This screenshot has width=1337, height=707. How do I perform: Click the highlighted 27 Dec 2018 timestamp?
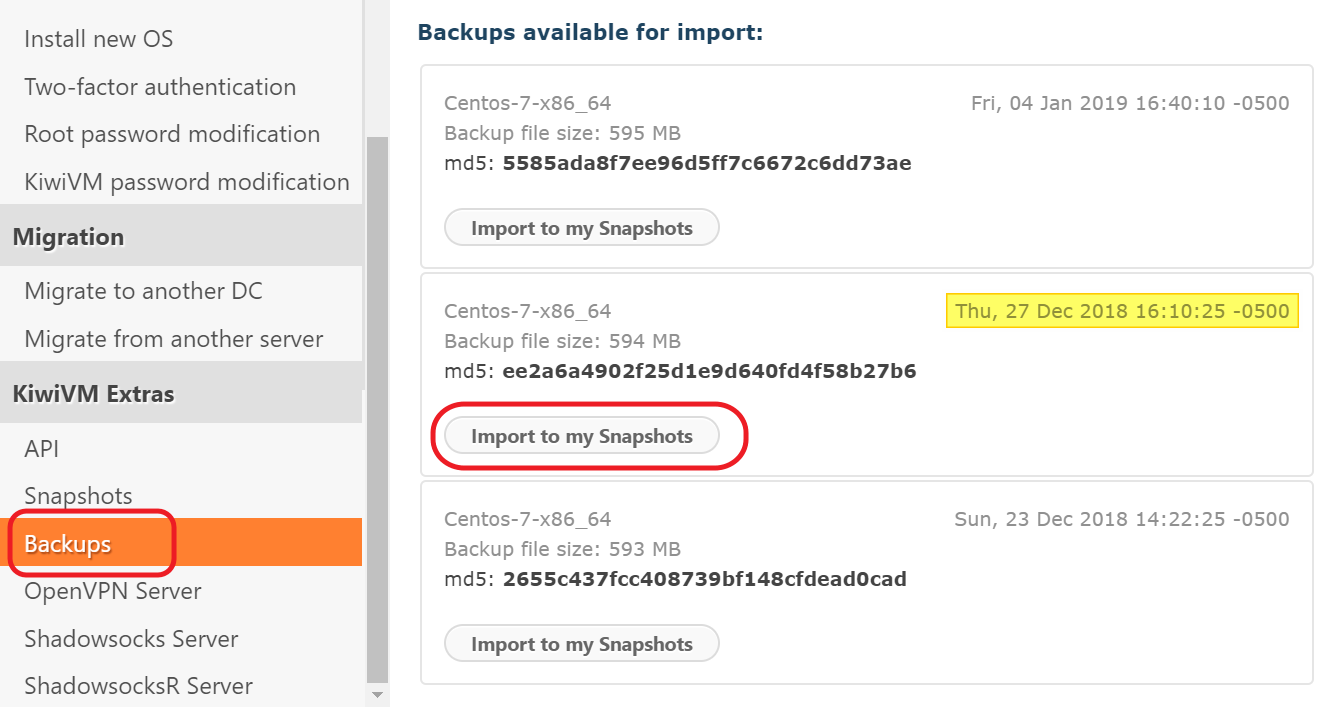click(1122, 311)
